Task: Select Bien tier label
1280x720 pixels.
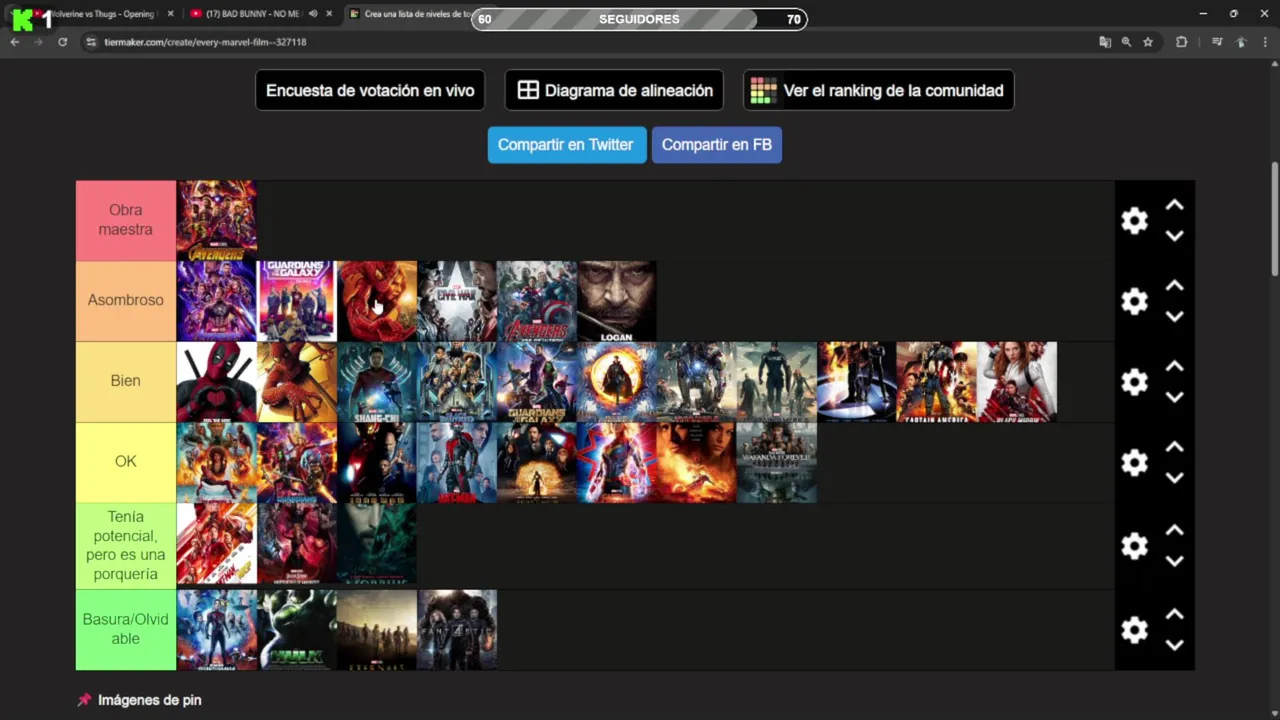Action: click(126, 381)
